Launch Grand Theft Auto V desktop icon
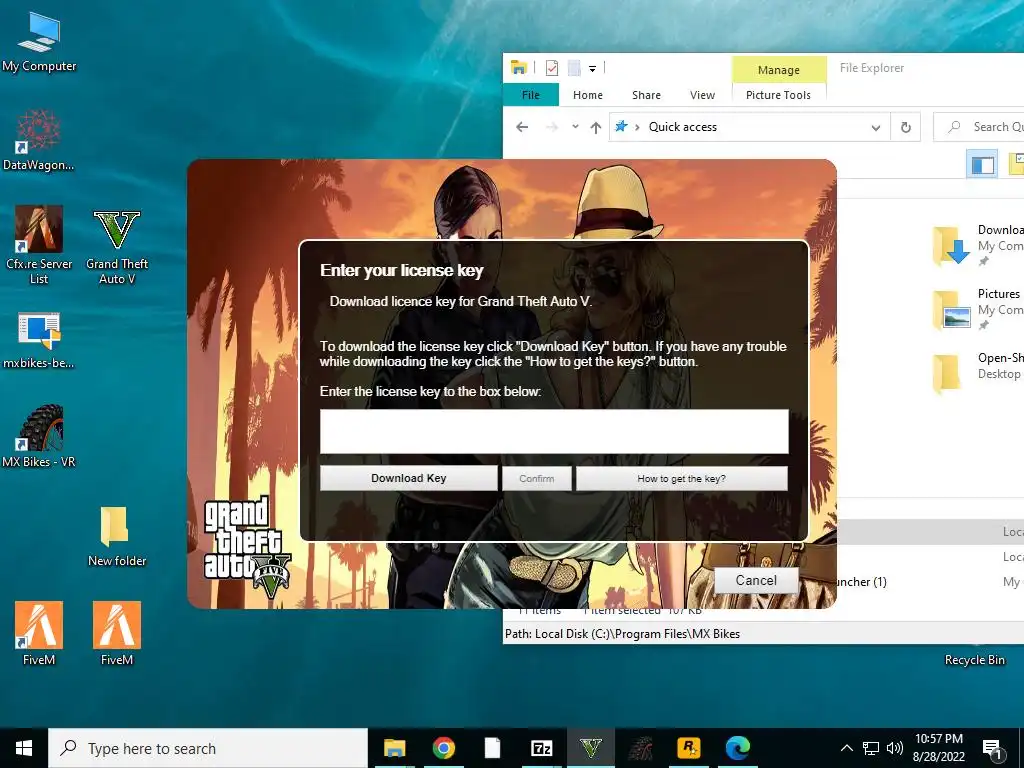Image resolution: width=1024 pixels, height=768 pixels. 117,248
